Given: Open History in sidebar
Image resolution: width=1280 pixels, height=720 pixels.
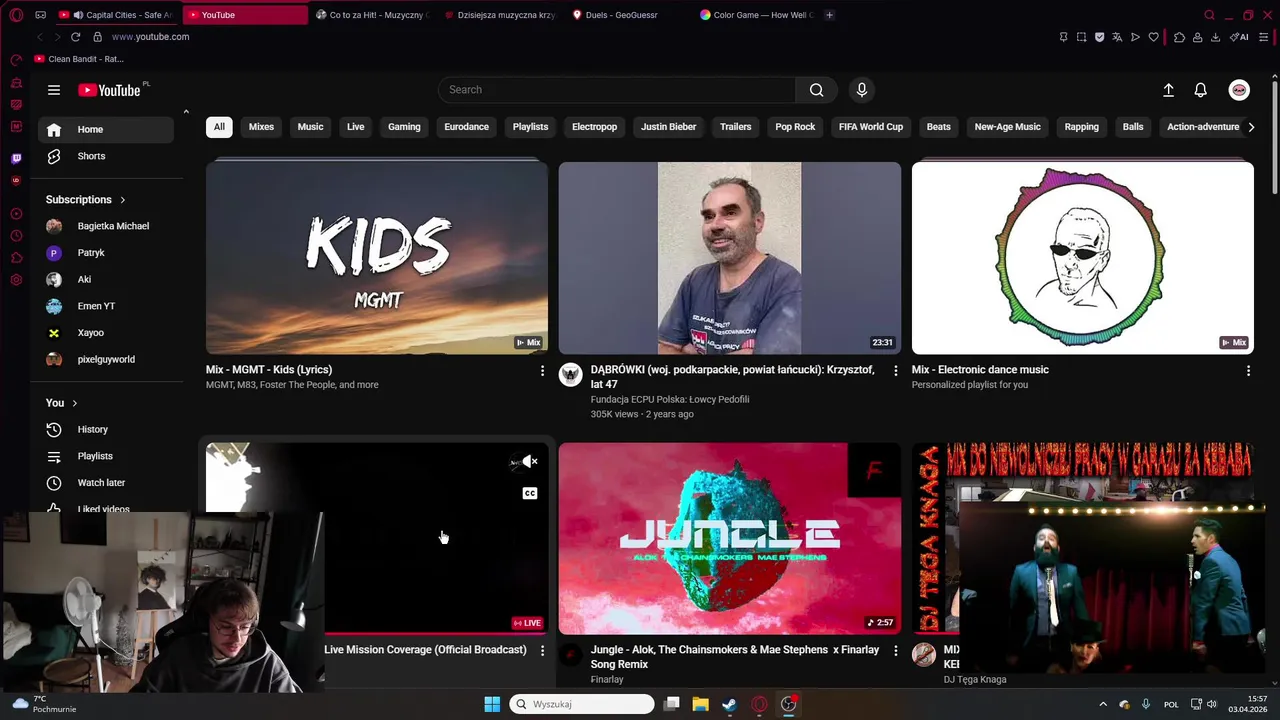Looking at the screenshot, I should [x=105, y=429].
